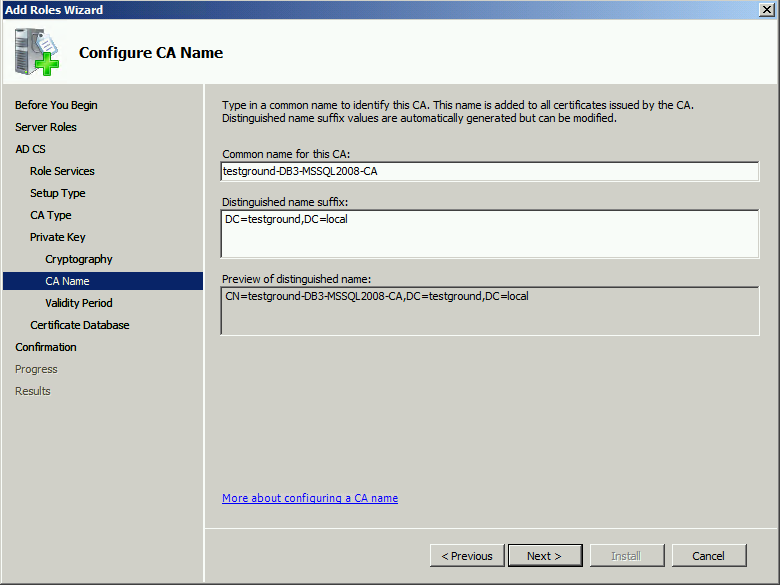The image size is (780, 585).
Task: Click the 'Common name for this CA:' label
Action: click(286, 154)
